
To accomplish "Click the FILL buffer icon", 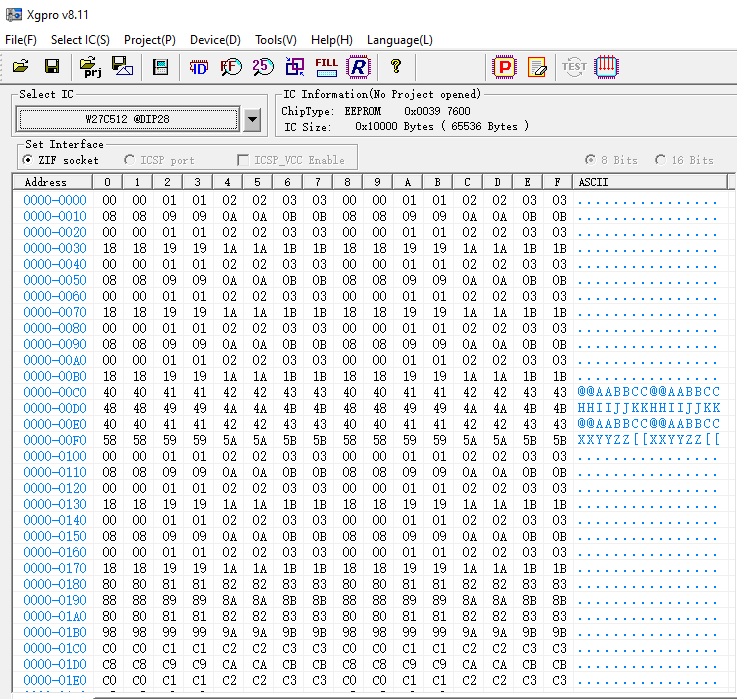I will (326, 67).
